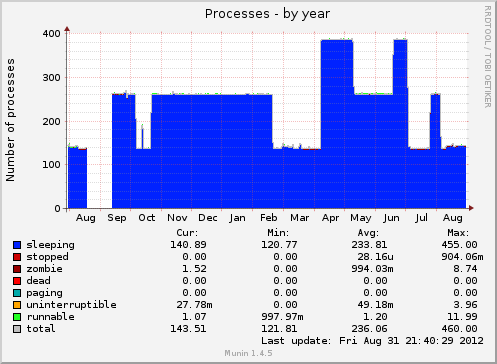Click sleeping current value 140.89
497x364 pixels.
click(x=188, y=245)
